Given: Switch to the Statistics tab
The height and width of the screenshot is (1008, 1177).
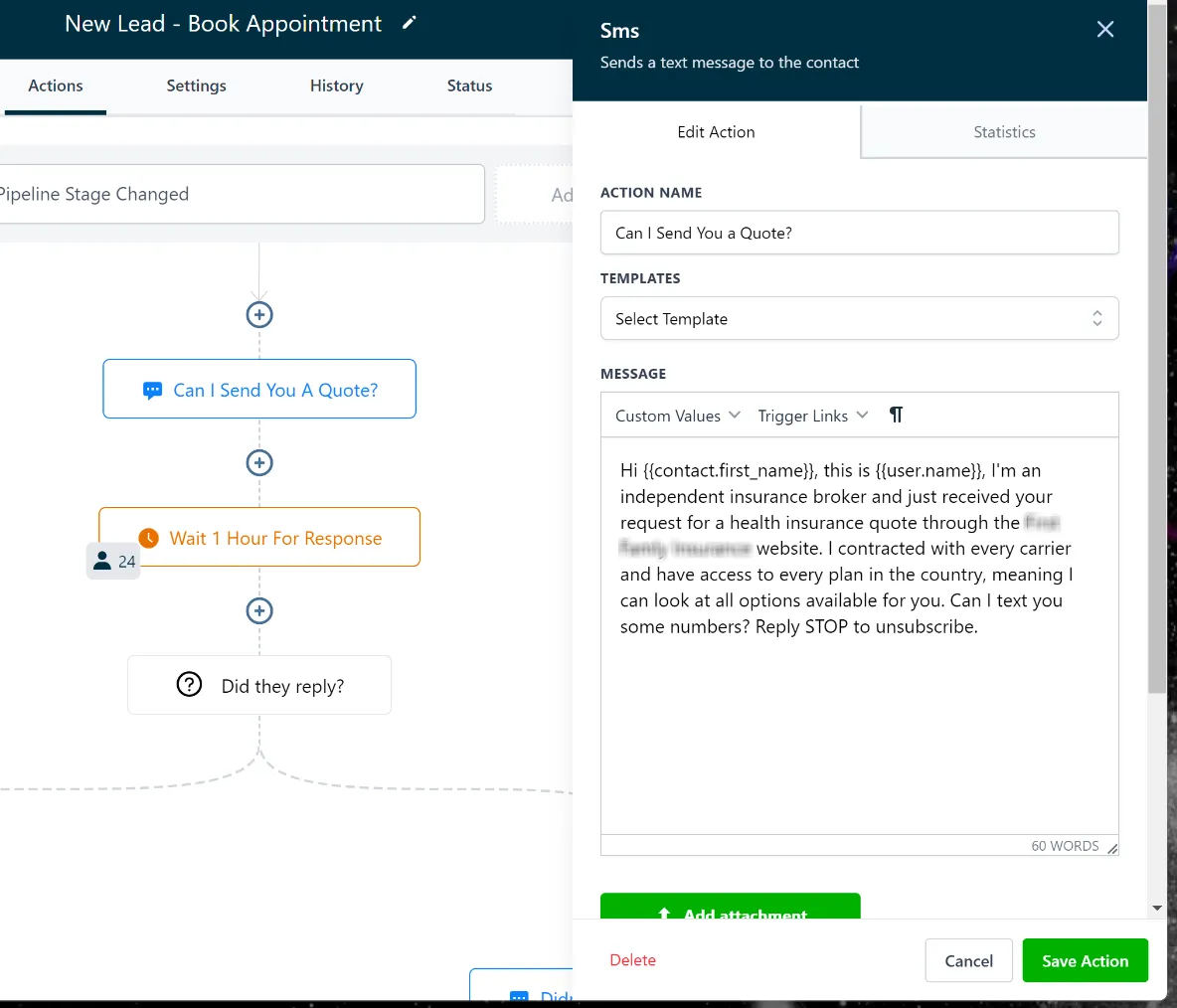Looking at the screenshot, I should pos(1004,132).
